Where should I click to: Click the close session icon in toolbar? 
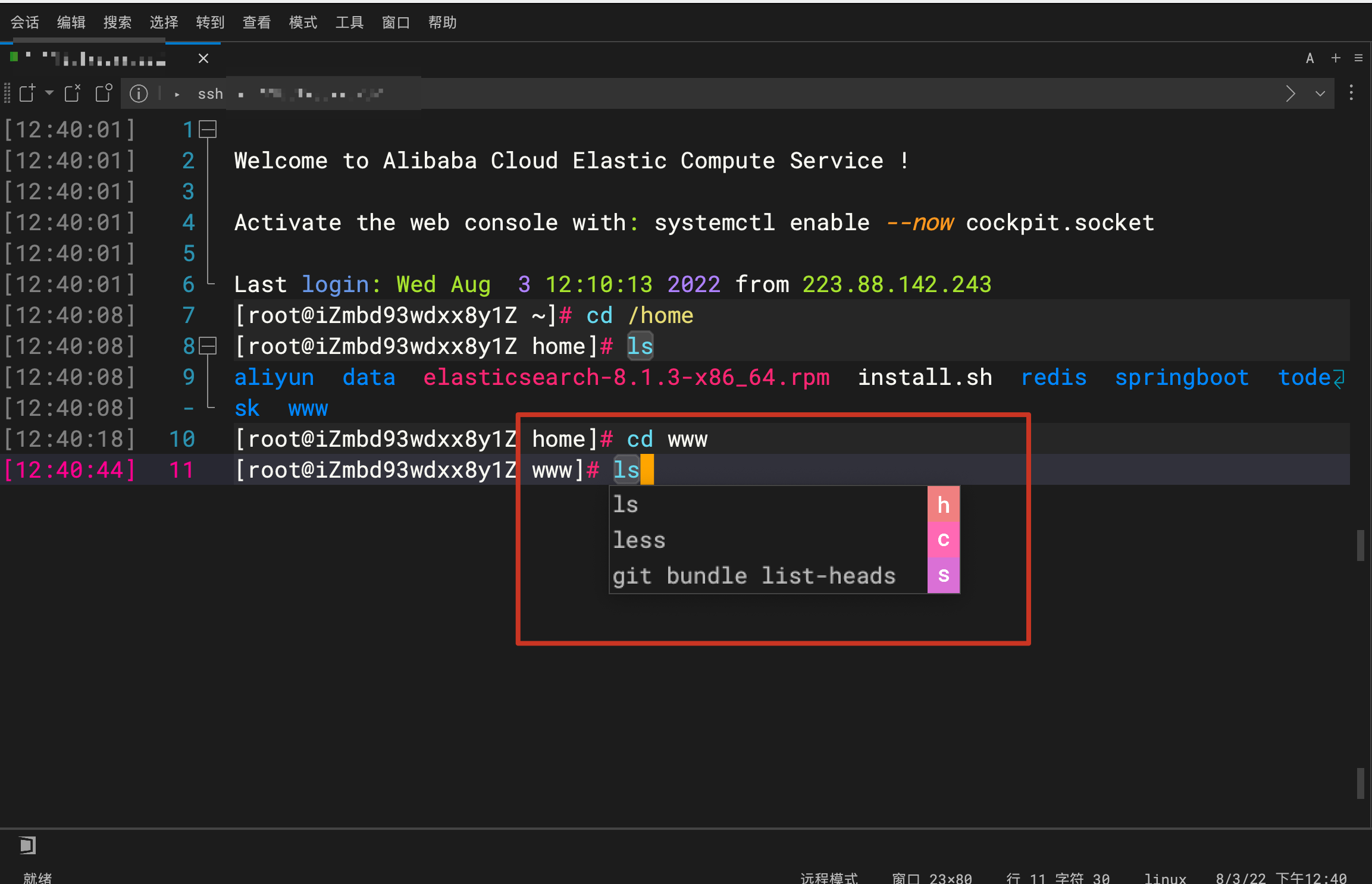pyautogui.click(x=73, y=93)
